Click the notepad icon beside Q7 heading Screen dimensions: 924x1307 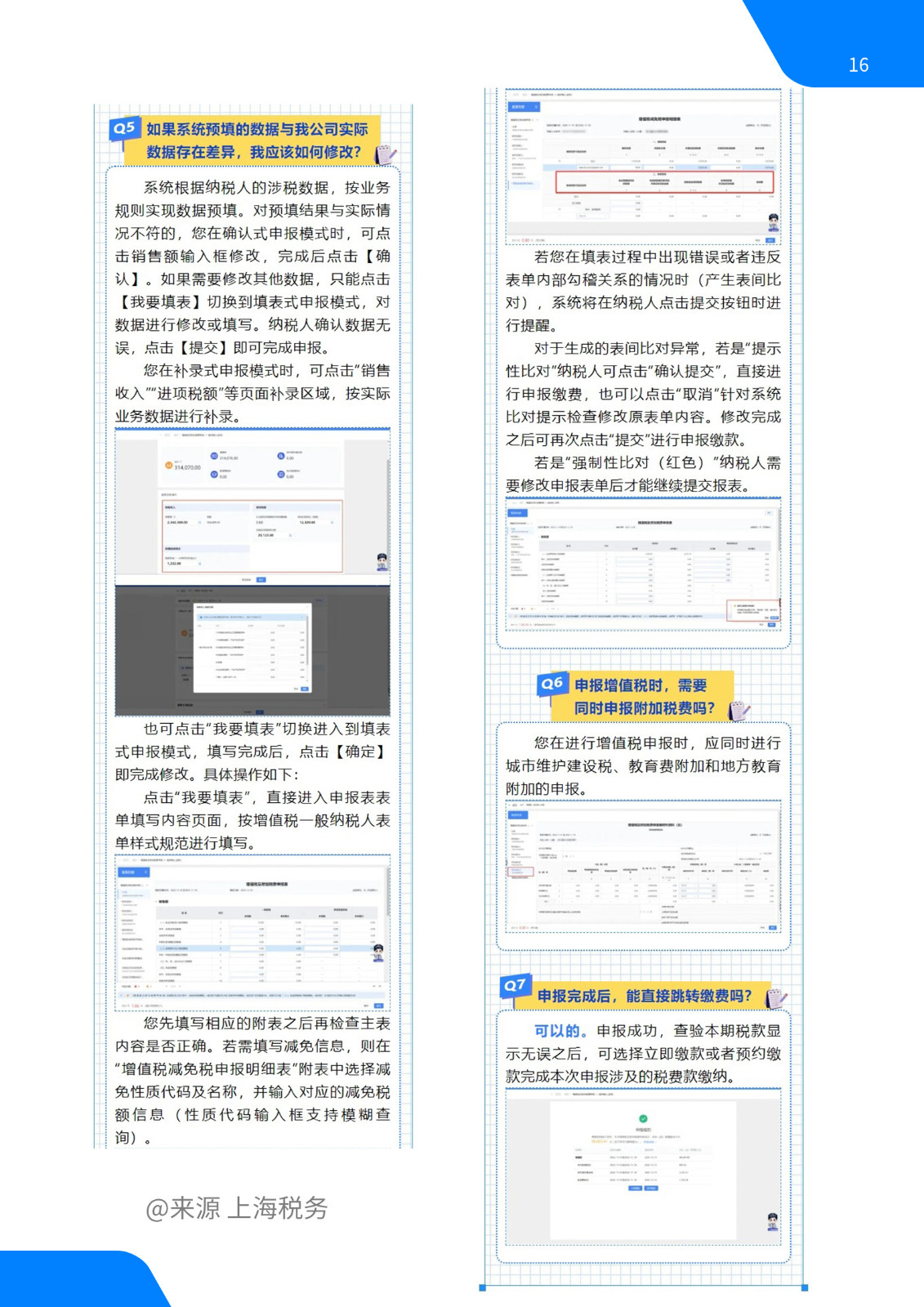776,997
